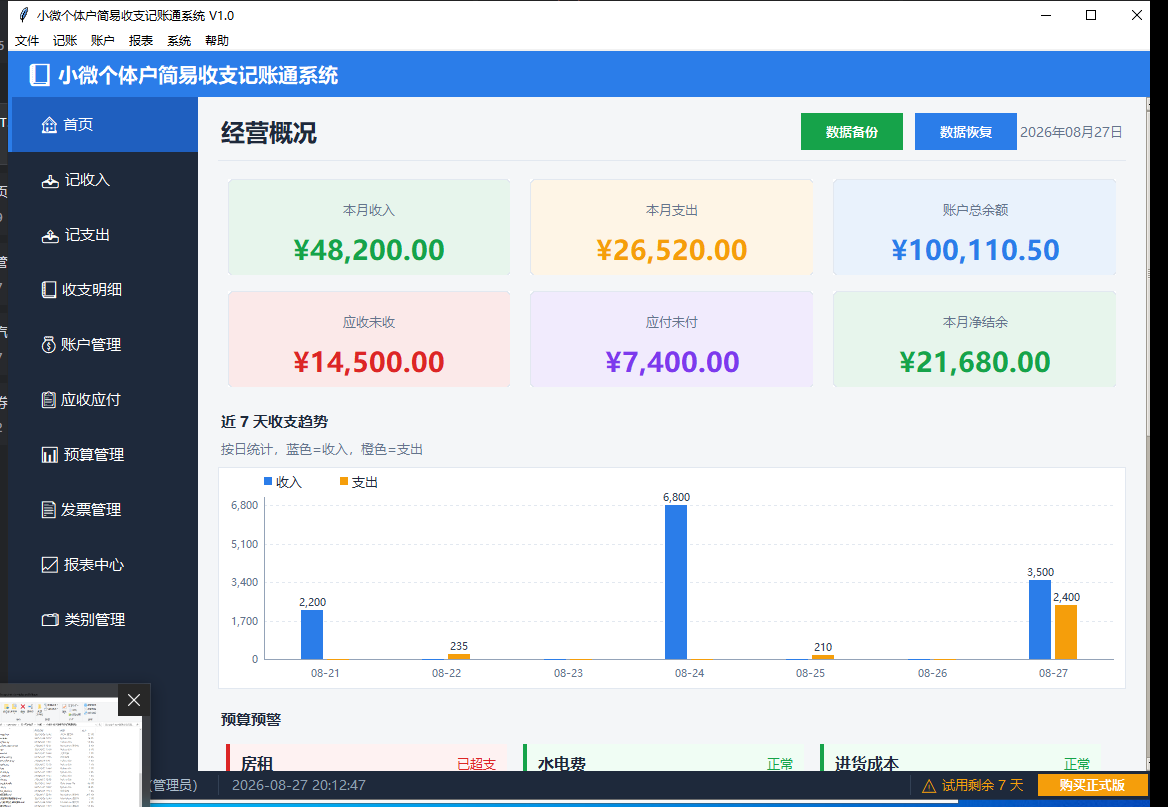The height and width of the screenshot is (807, 1168).
Task: Select 报表中心 text in sidebar
Action: pos(94,565)
